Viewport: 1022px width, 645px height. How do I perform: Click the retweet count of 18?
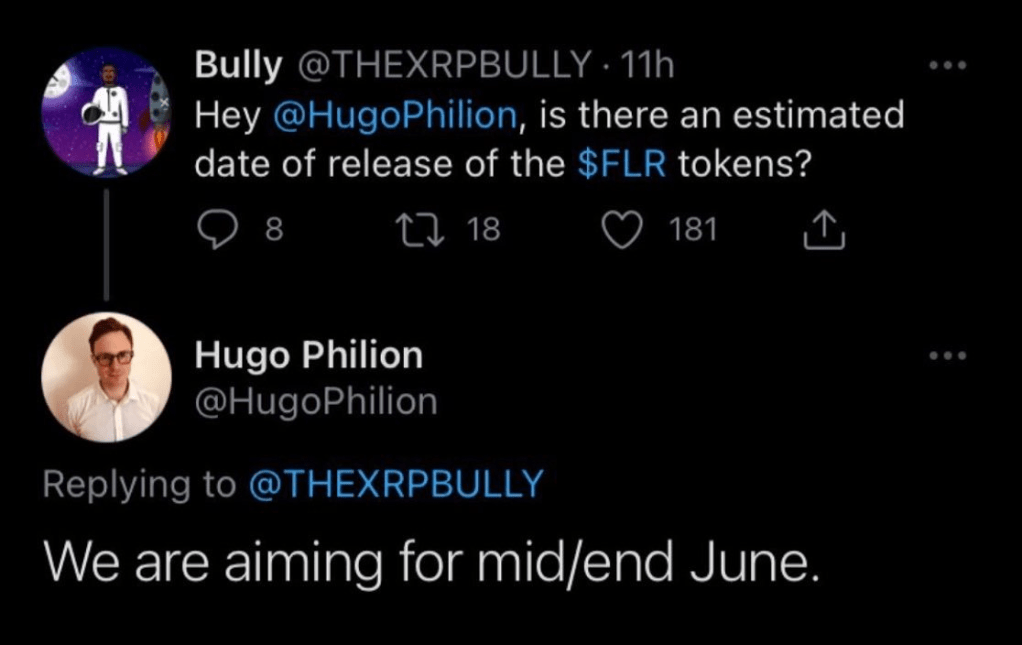click(x=484, y=231)
